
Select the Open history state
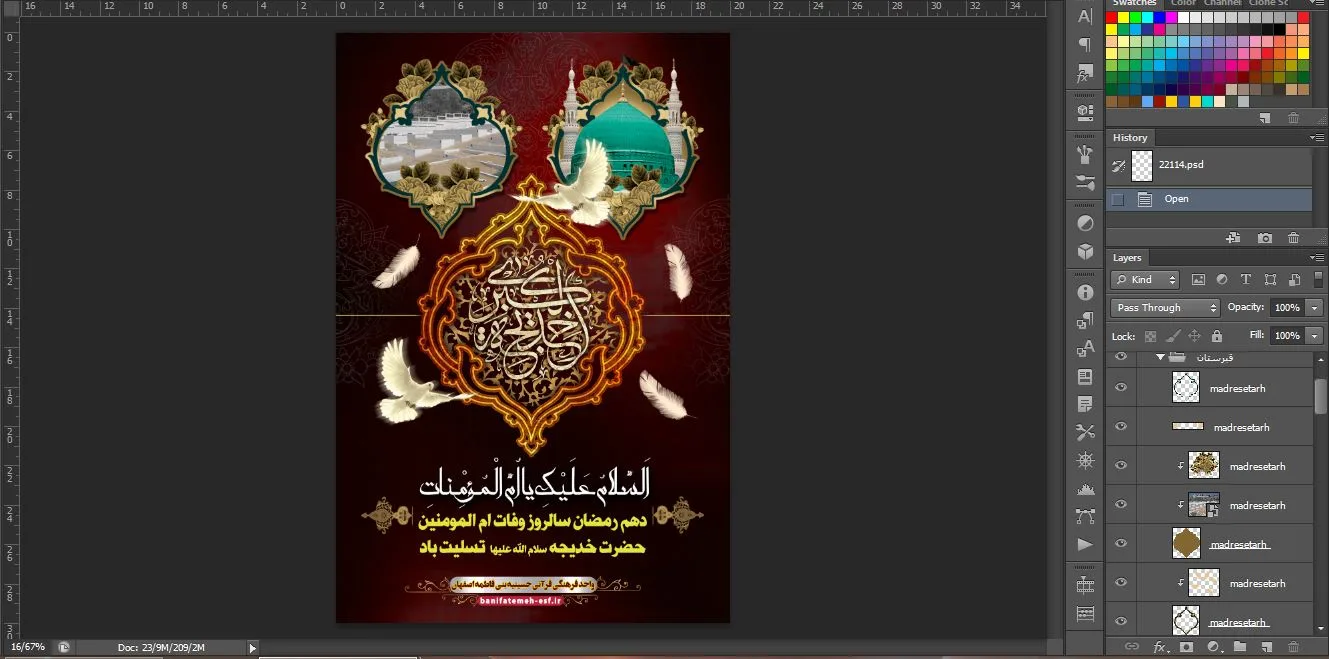(1208, 199)
